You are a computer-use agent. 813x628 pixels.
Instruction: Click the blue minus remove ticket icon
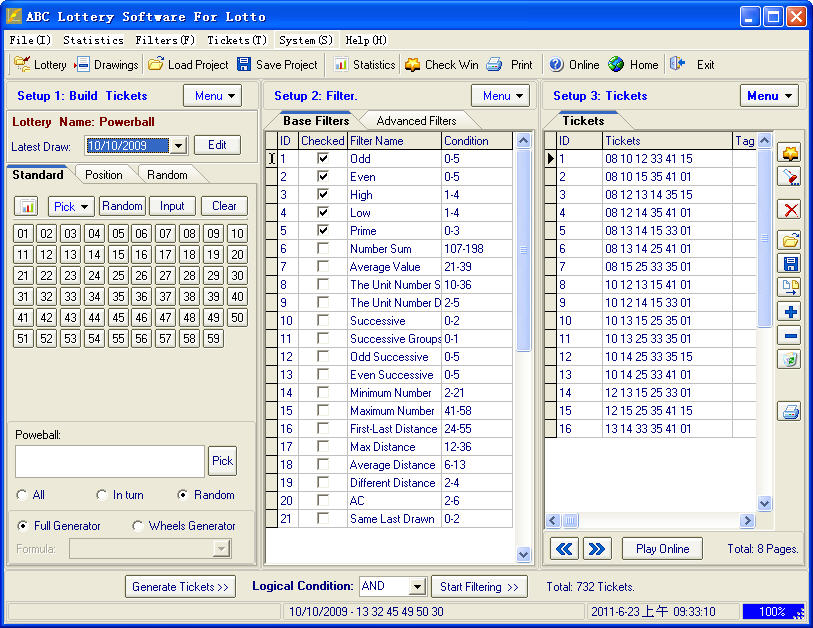point(790,336)
